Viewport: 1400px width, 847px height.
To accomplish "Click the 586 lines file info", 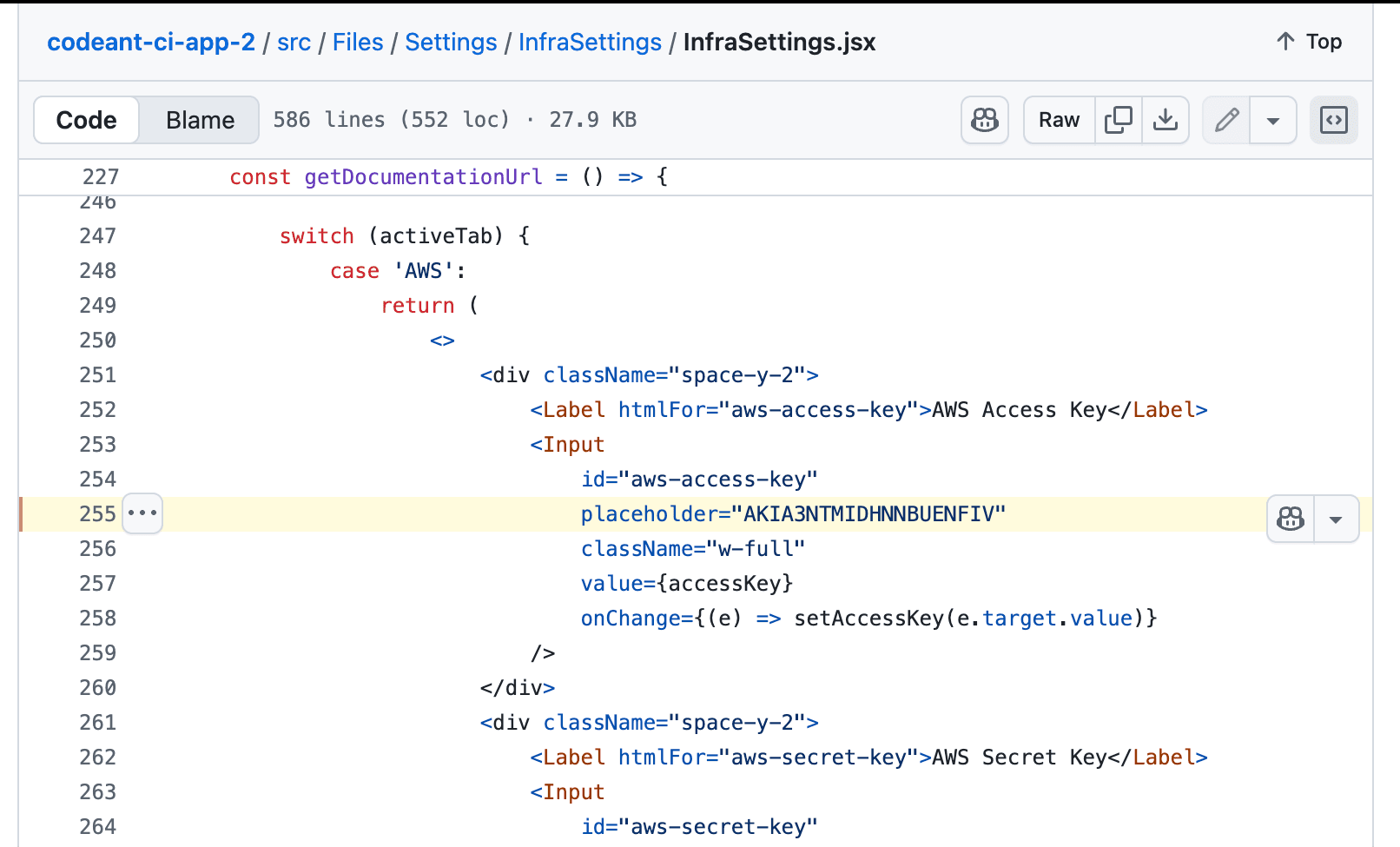I will pyautogui.click(x=454, y=120).
